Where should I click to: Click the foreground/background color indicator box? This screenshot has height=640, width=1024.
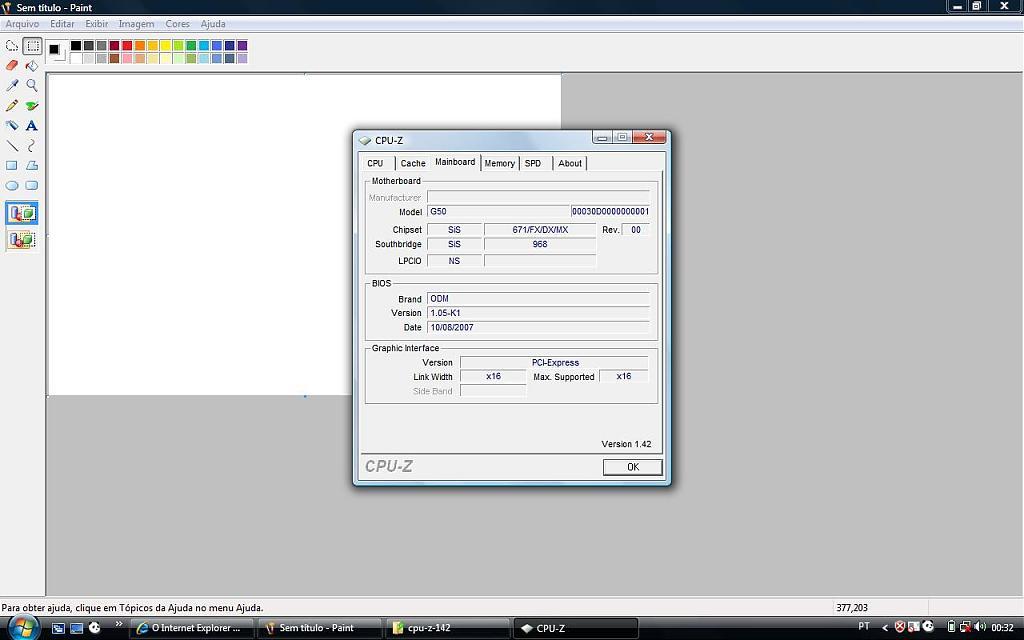click(56, 52)
